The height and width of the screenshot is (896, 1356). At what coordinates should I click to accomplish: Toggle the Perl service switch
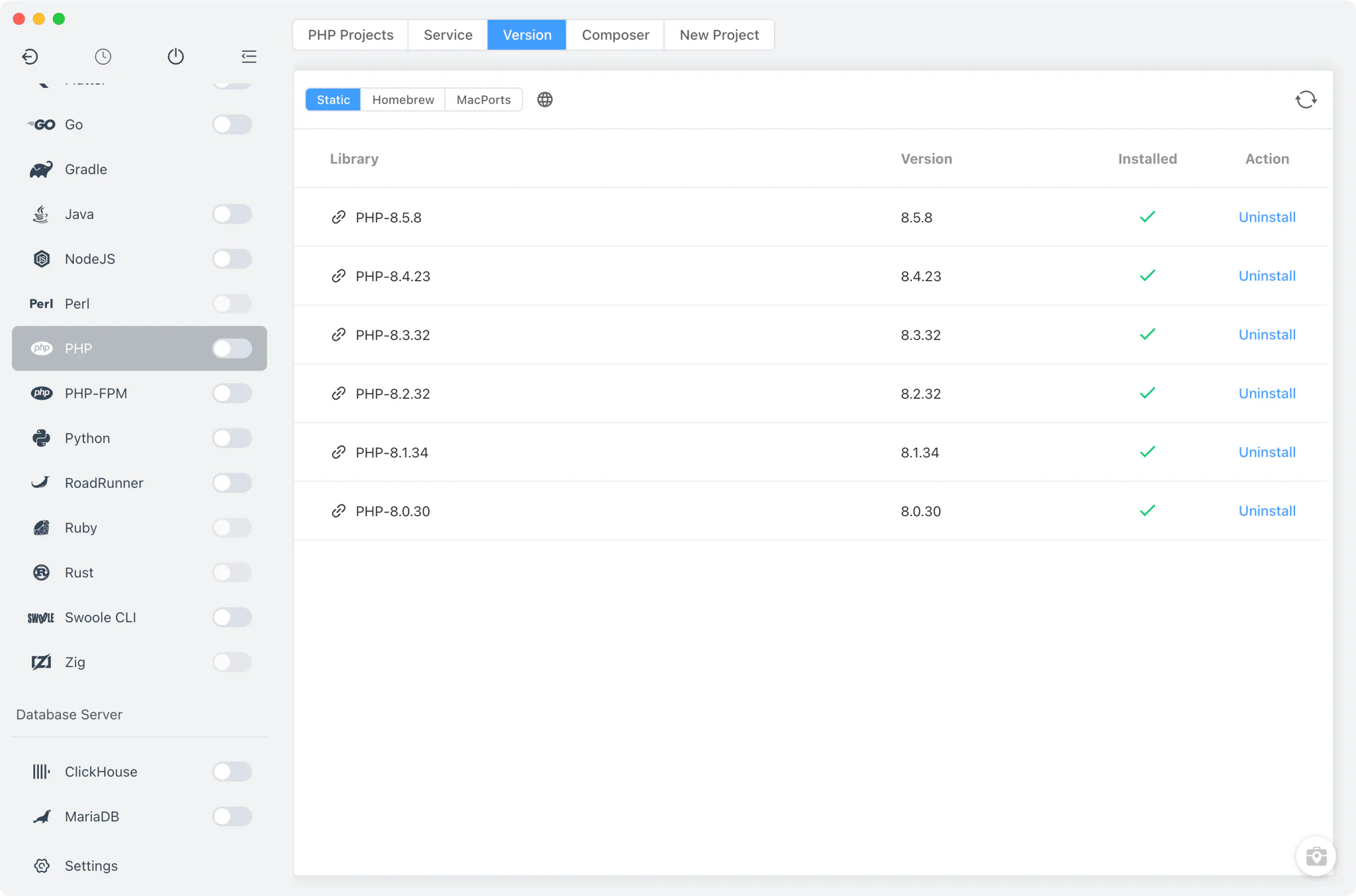pyautogui.click(x=232, y=304)
